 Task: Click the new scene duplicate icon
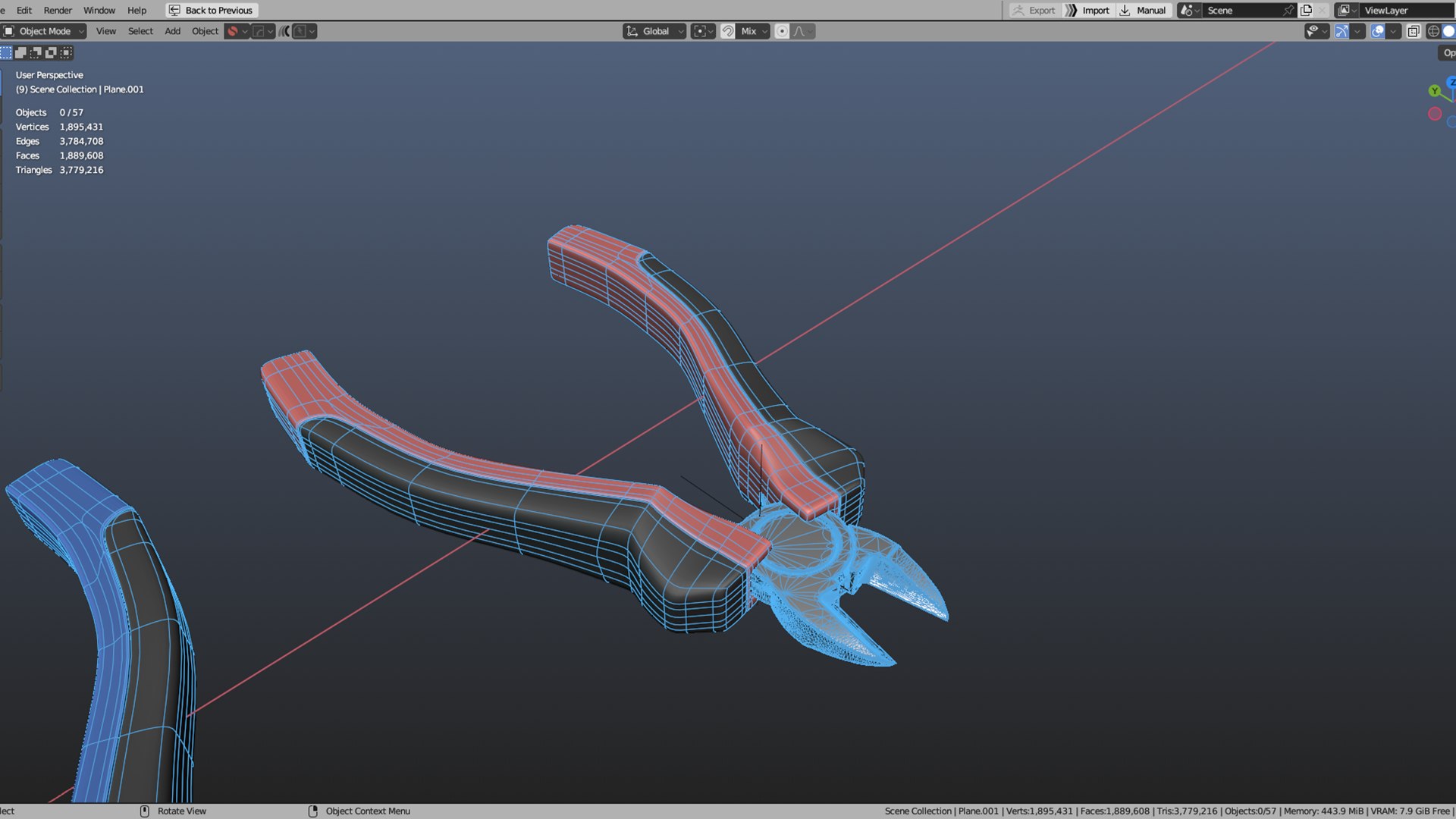tap(1306, 11)
